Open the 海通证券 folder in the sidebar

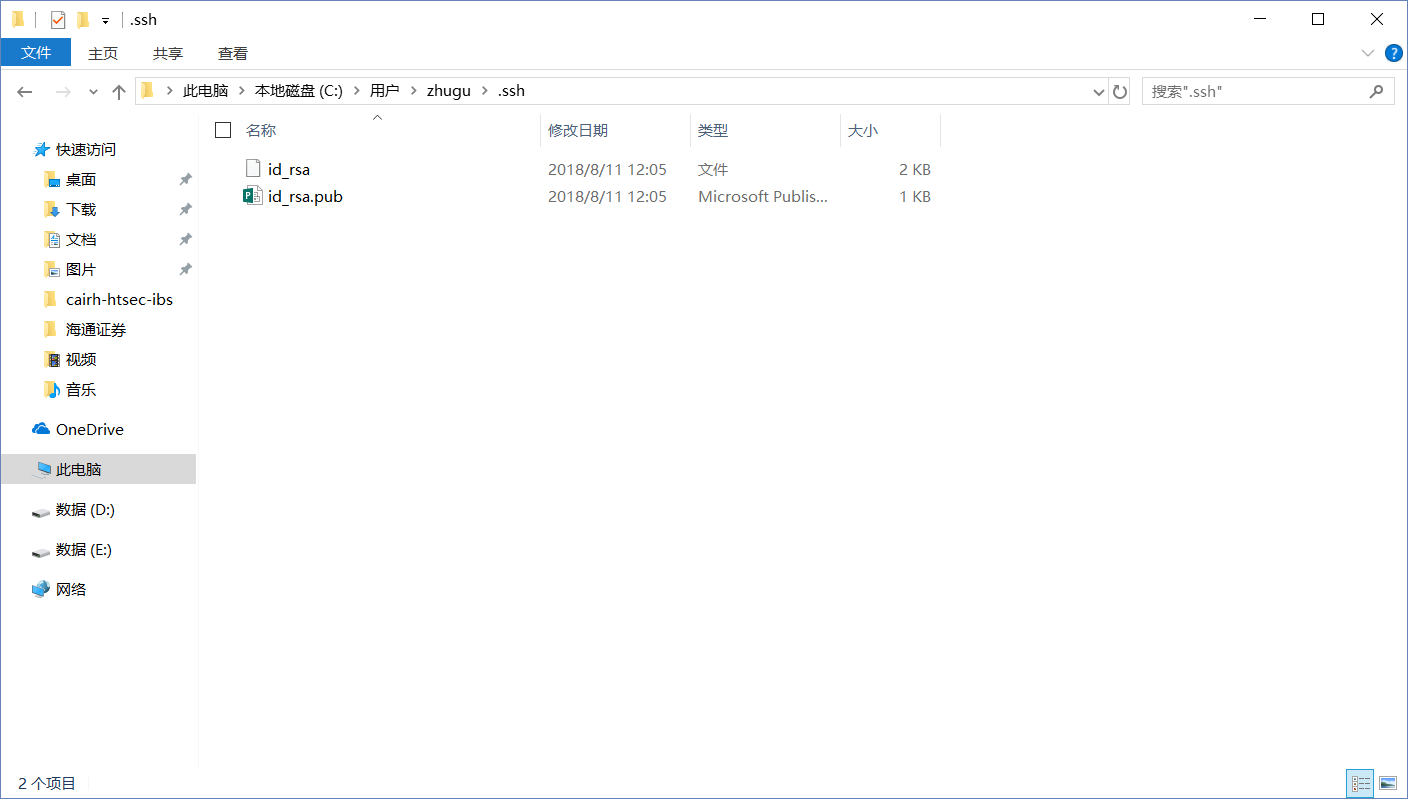pyautogui.click(x=96, y=329)
